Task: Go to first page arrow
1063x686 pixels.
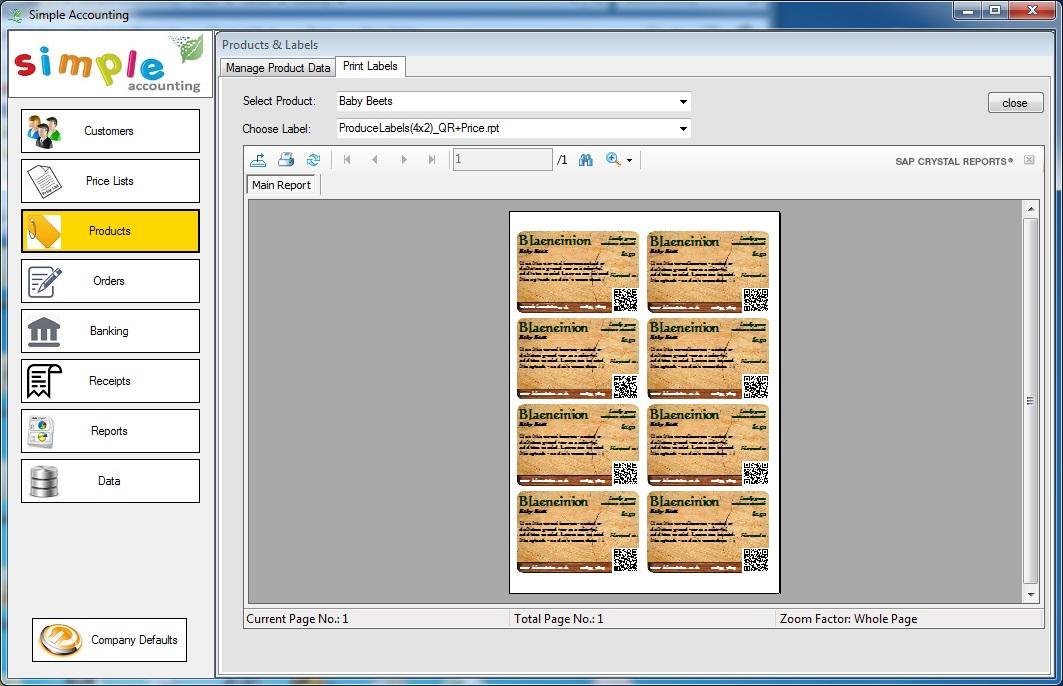Action: coord(347,160)
